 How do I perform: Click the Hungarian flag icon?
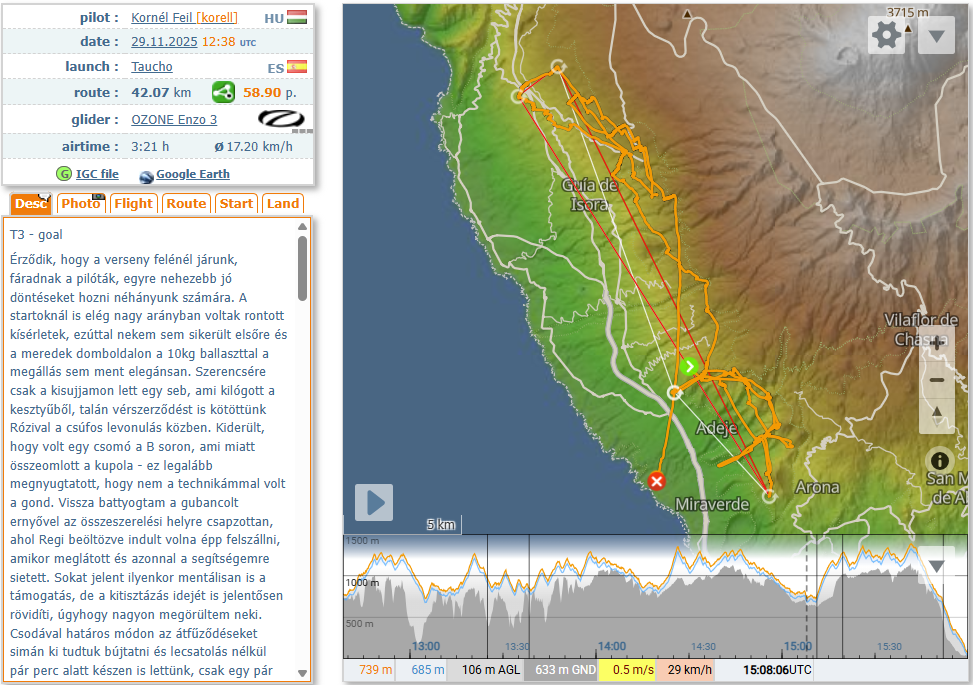[297, 18]
